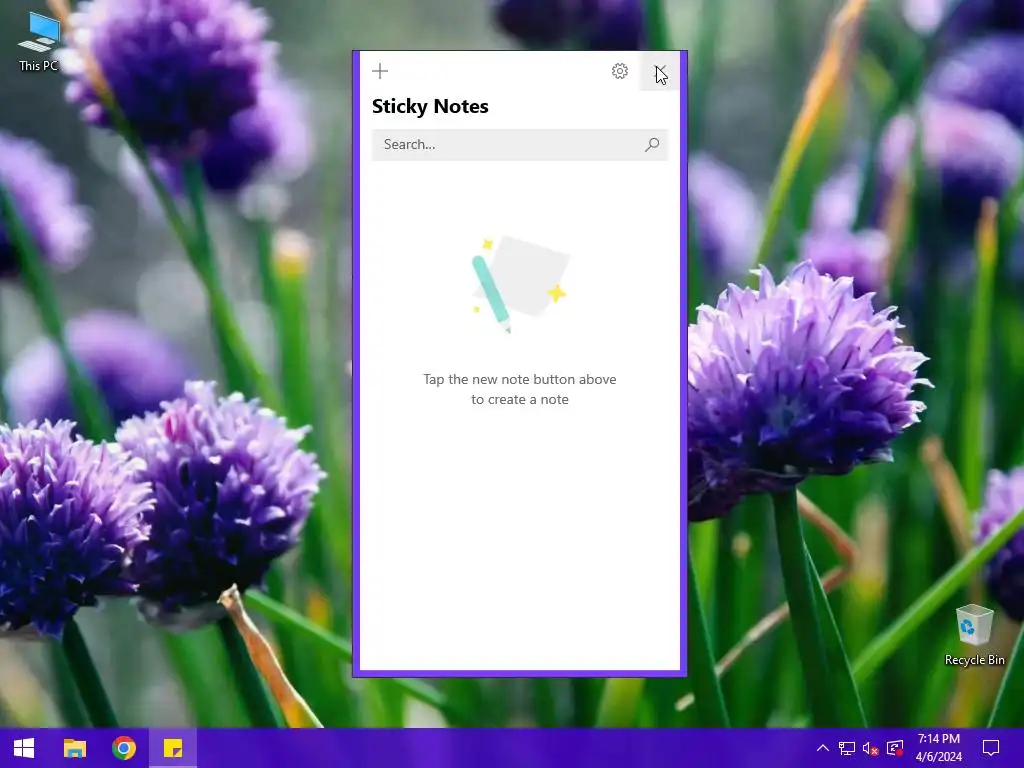Select the Recycle Bin desktop icon

[974, 635]
